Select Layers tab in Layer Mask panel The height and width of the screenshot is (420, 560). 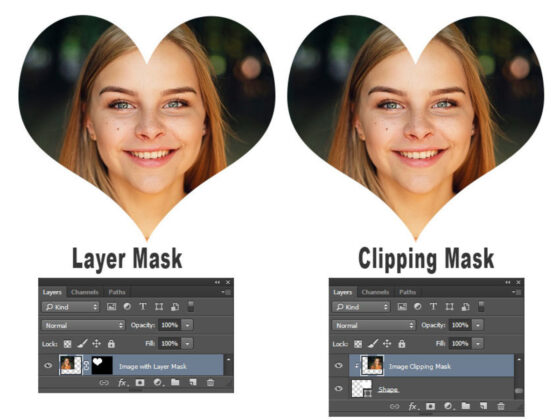coord(52,292)
